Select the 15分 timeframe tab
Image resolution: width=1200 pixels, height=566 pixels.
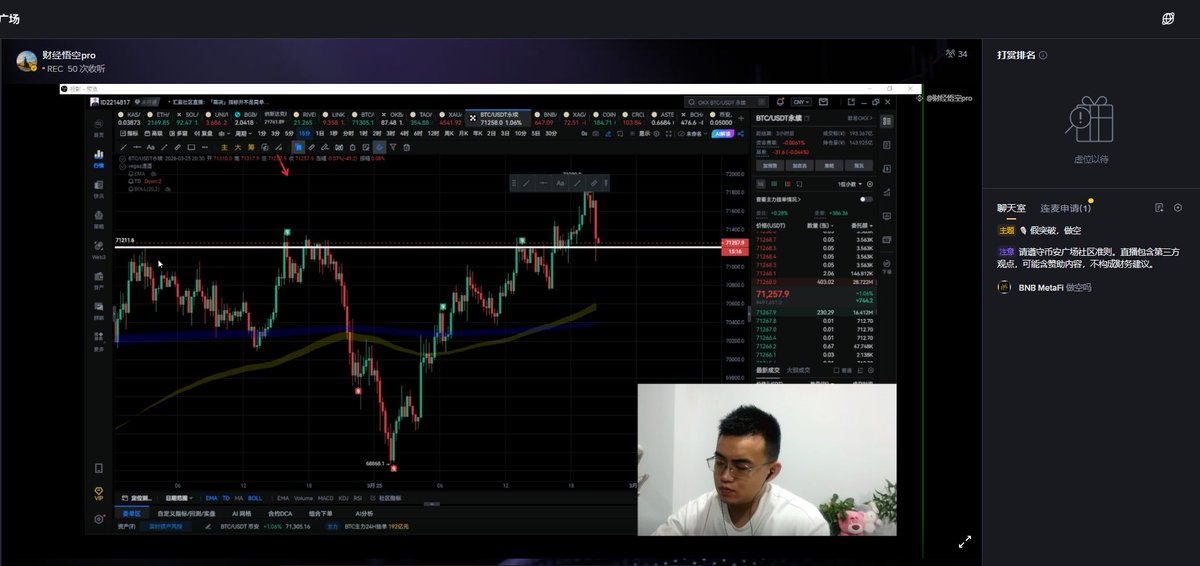click(304, 133)
